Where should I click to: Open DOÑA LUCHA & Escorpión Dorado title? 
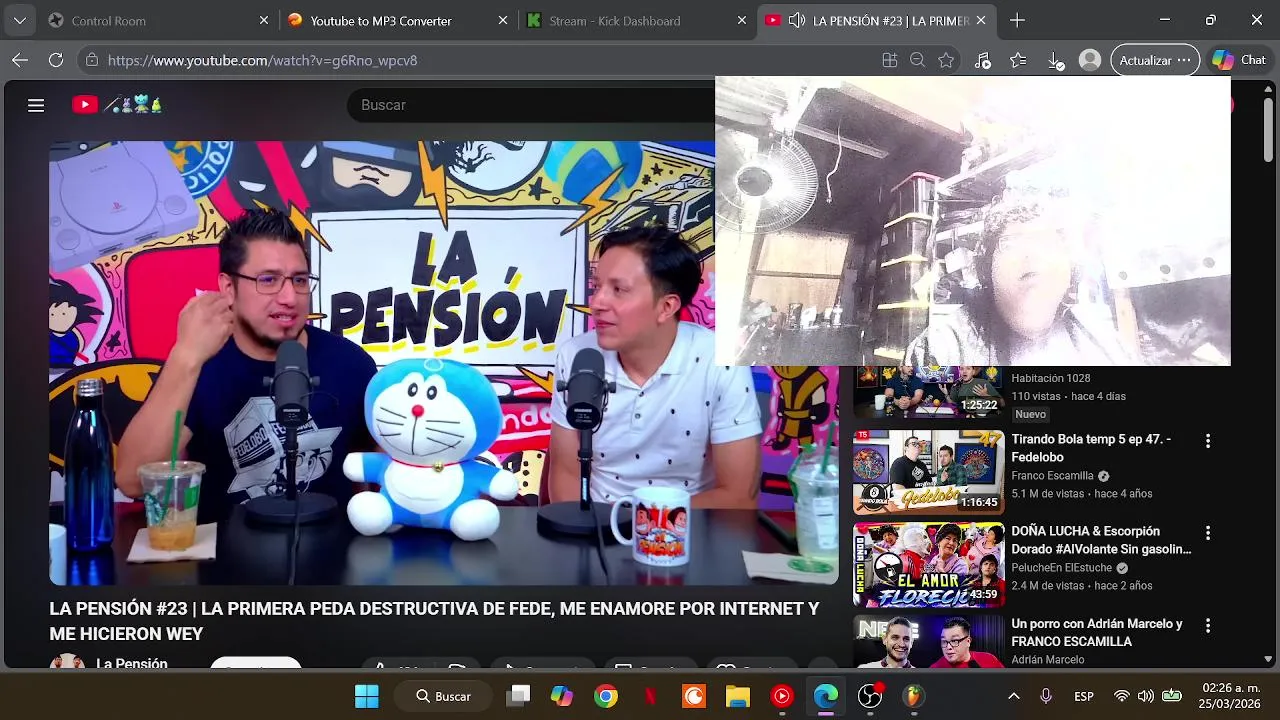(1101, 540)
